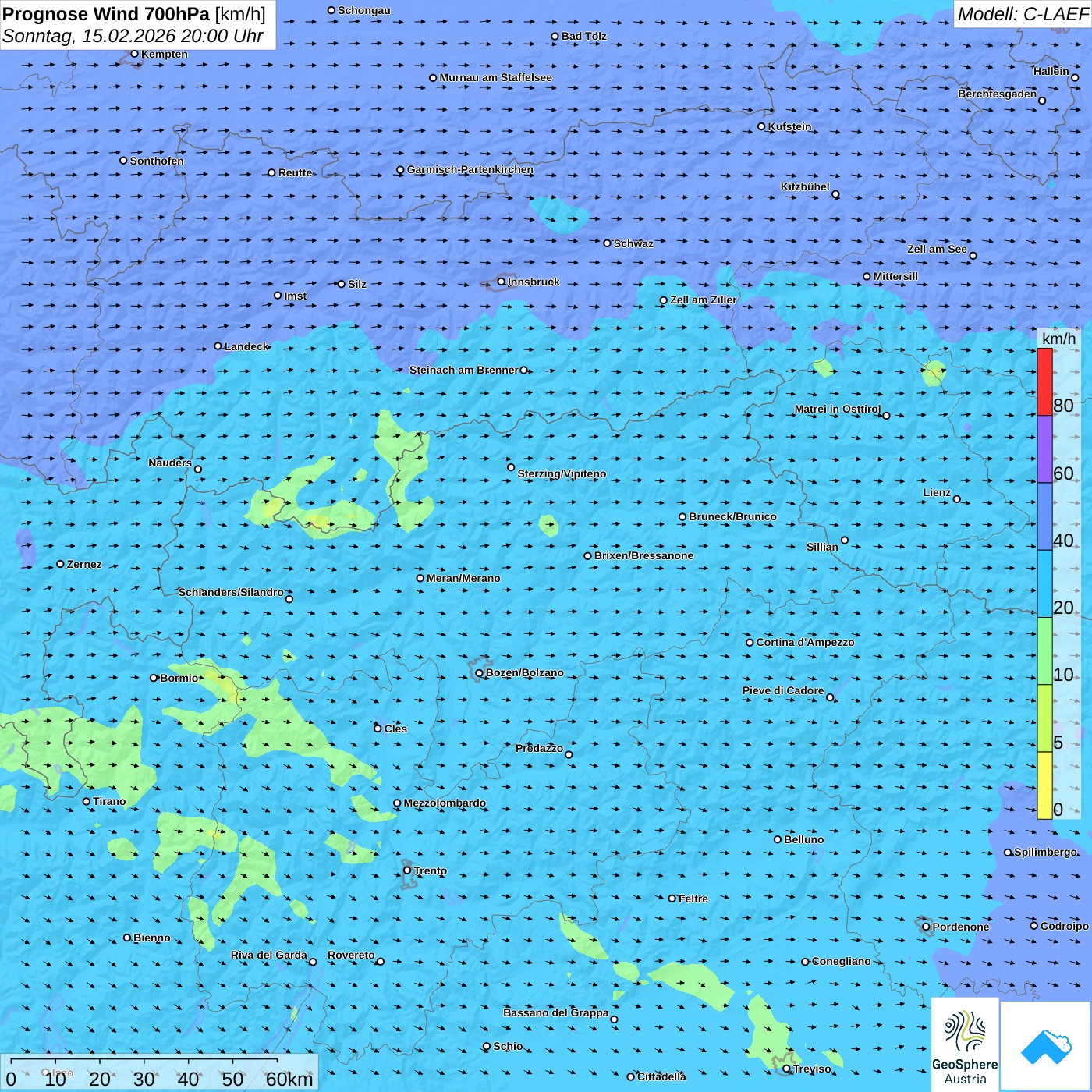Click the 'Mezzolombardo' label
This screenshot has height=1092, width=1092.
click(x=445, y=803)
